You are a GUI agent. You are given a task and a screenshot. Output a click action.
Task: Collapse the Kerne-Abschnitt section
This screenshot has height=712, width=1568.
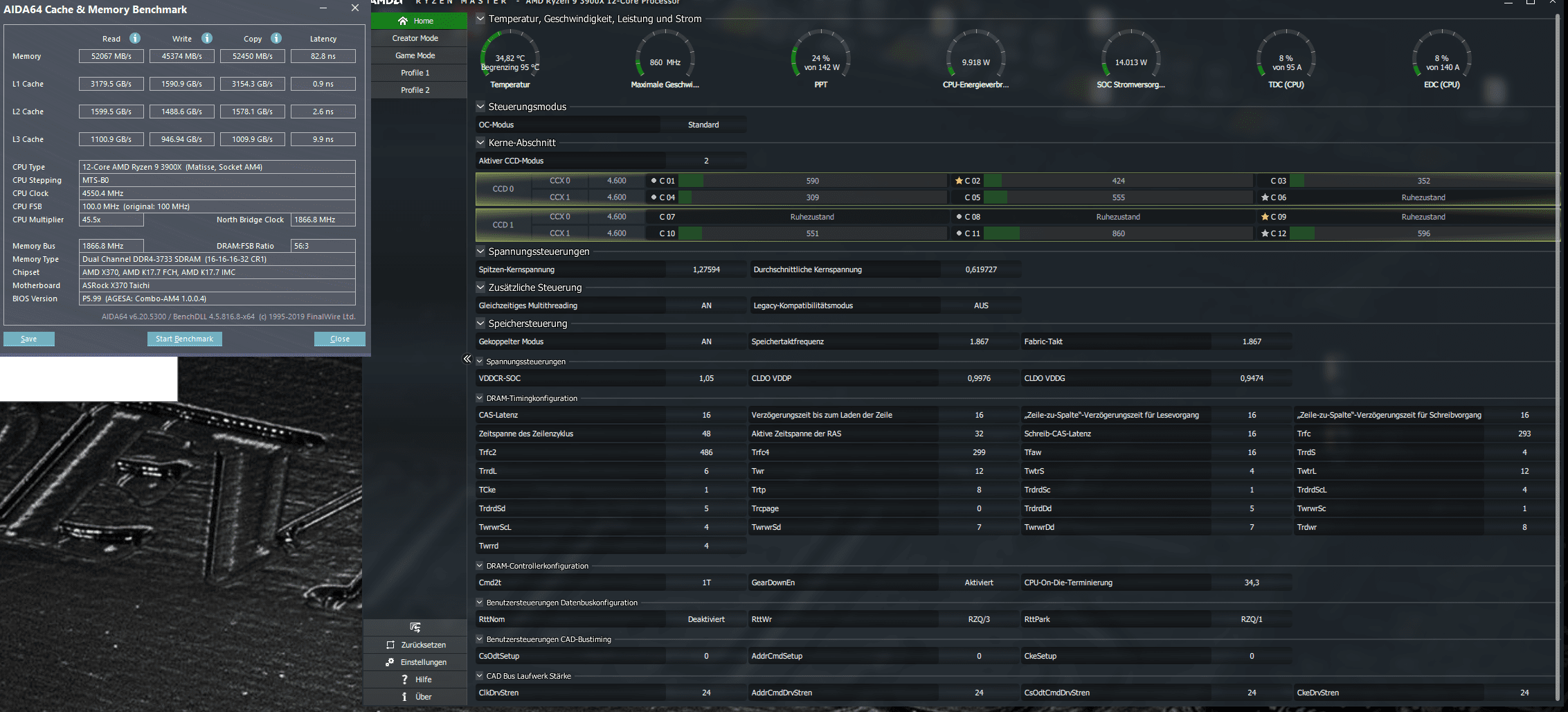(480, 143)
